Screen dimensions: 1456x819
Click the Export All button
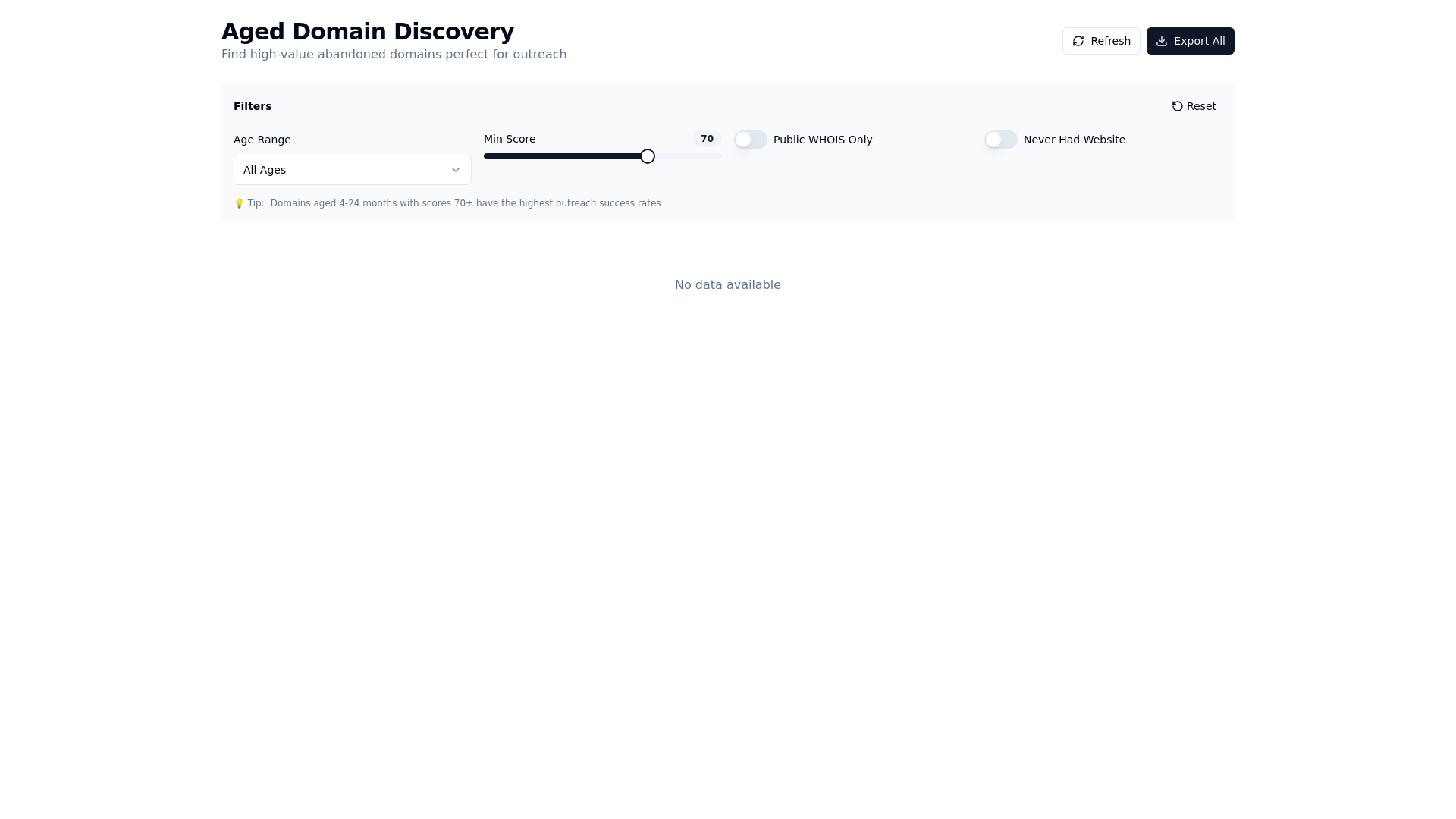[x=1190, y=41]
